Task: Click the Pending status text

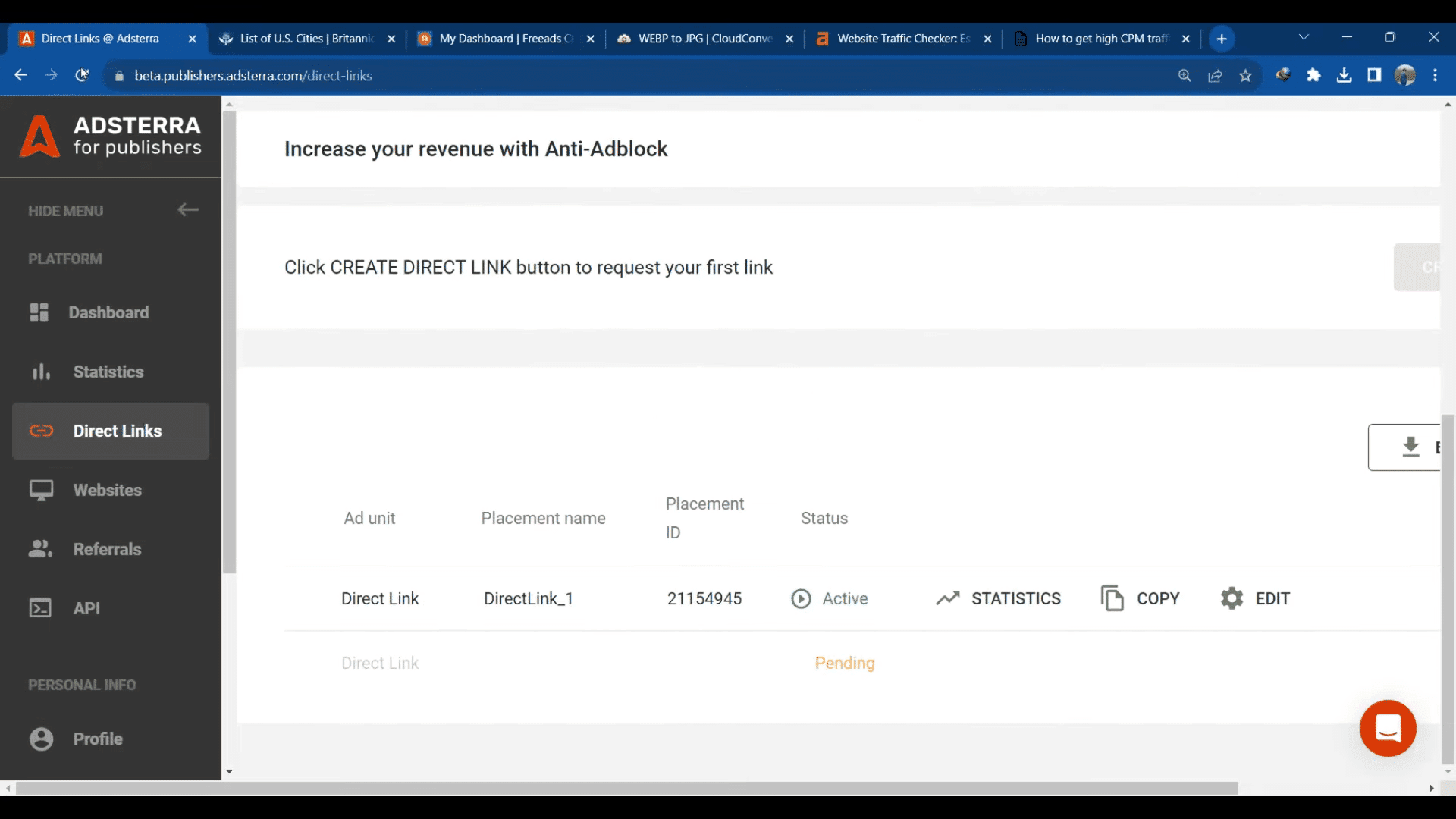Action: click(845, 663)
